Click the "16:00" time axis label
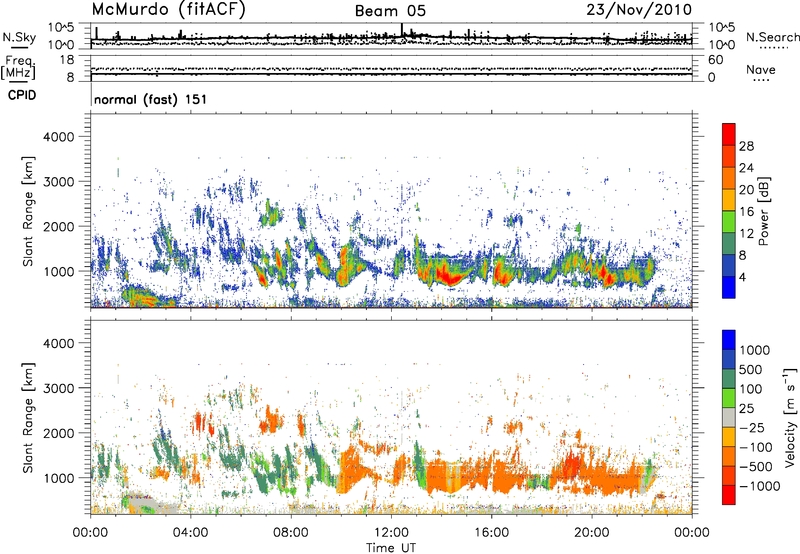800x554 pixels. click(491, 533)
